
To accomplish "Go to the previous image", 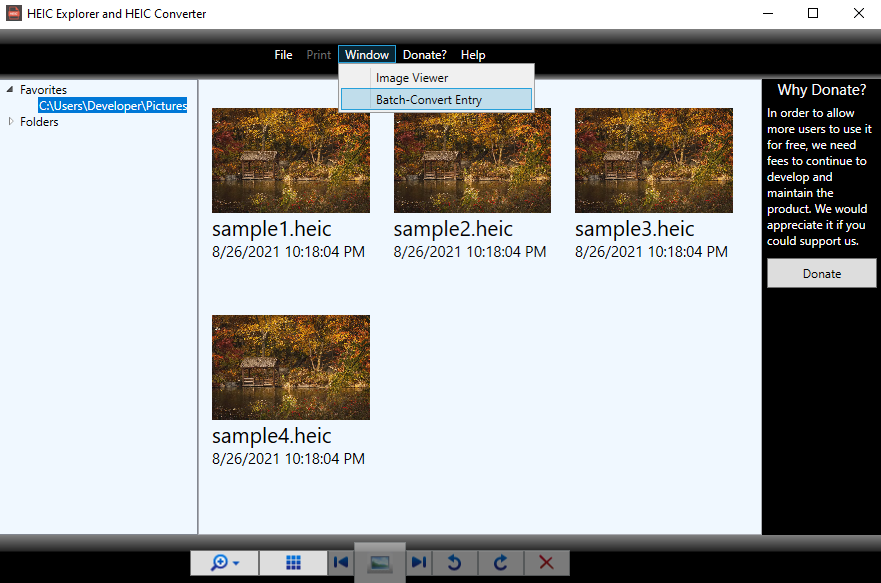I will (341, 563).
